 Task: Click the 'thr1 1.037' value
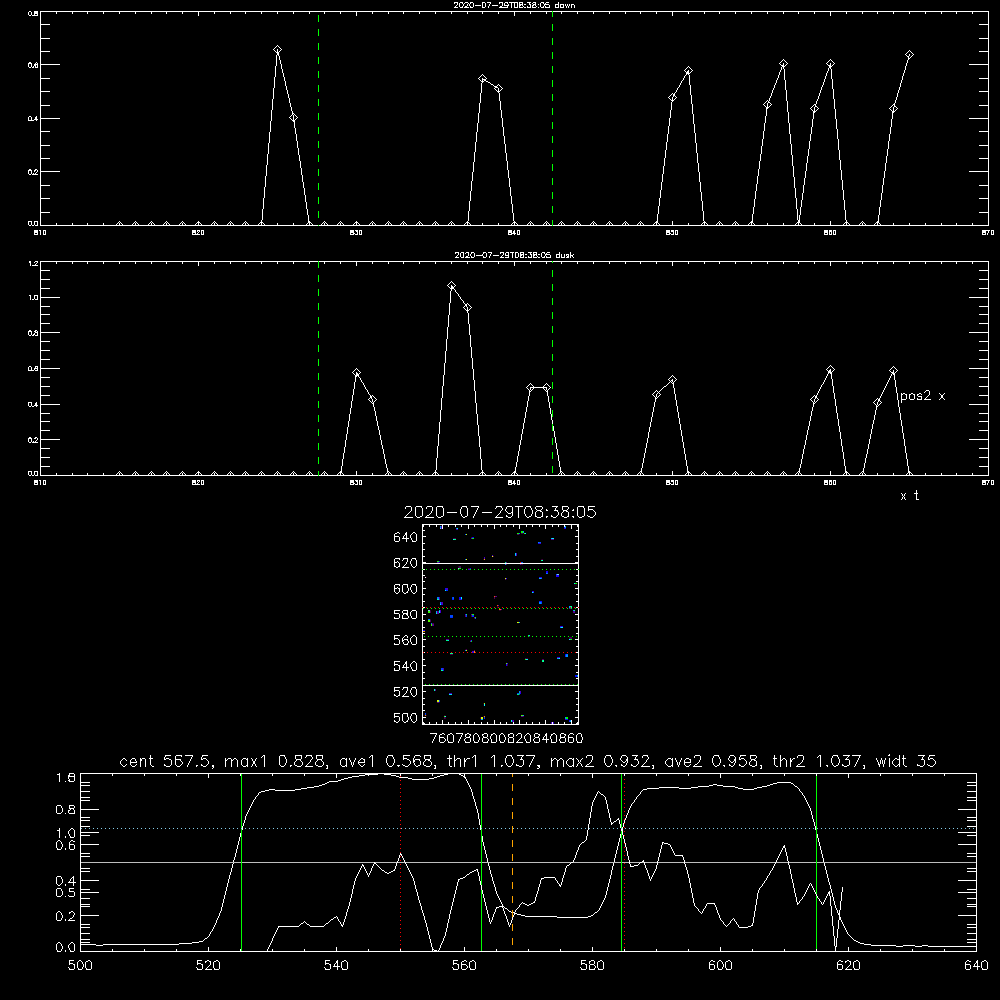click(496, 761)
